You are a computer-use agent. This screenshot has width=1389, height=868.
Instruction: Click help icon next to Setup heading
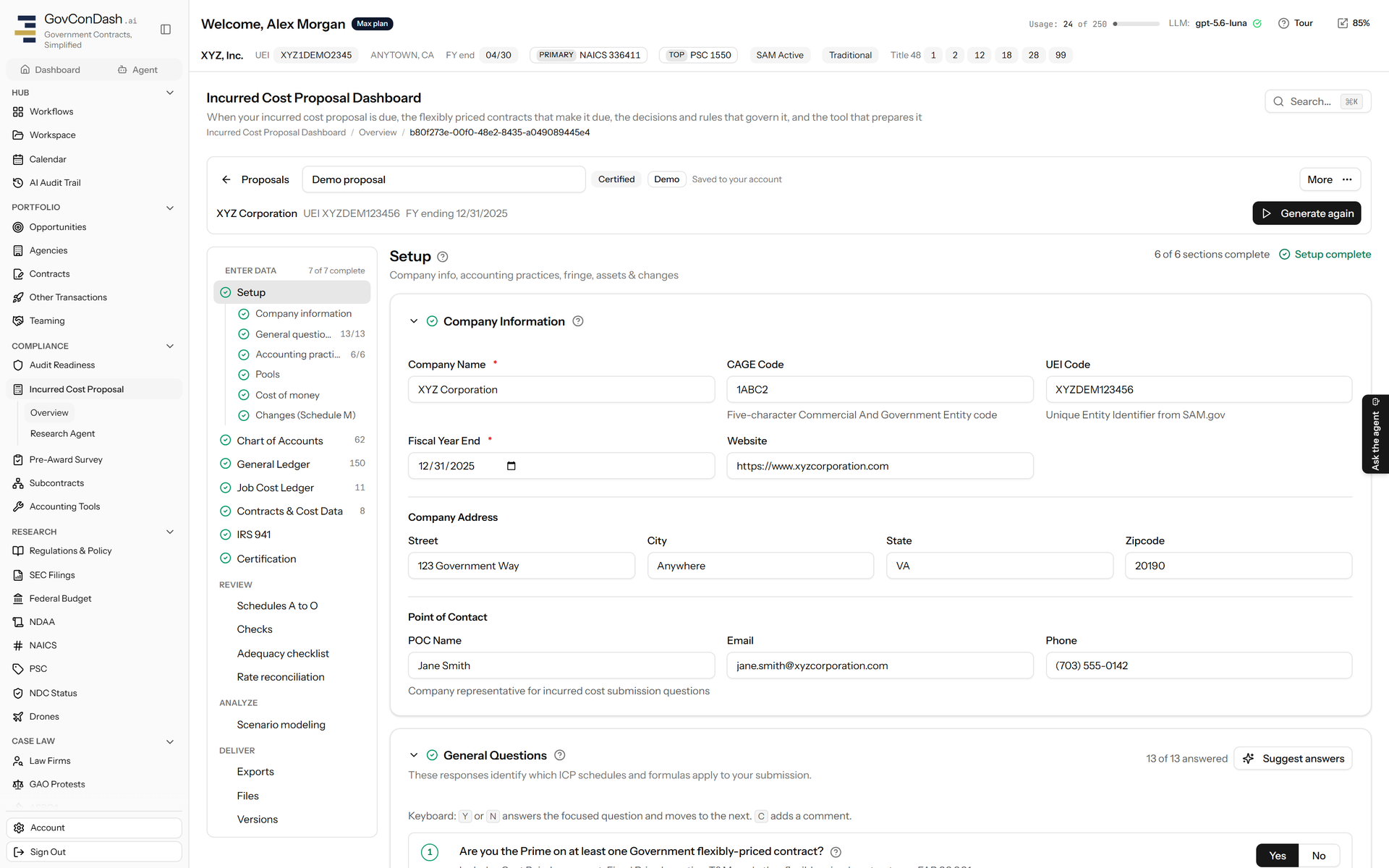pos(443,257)
